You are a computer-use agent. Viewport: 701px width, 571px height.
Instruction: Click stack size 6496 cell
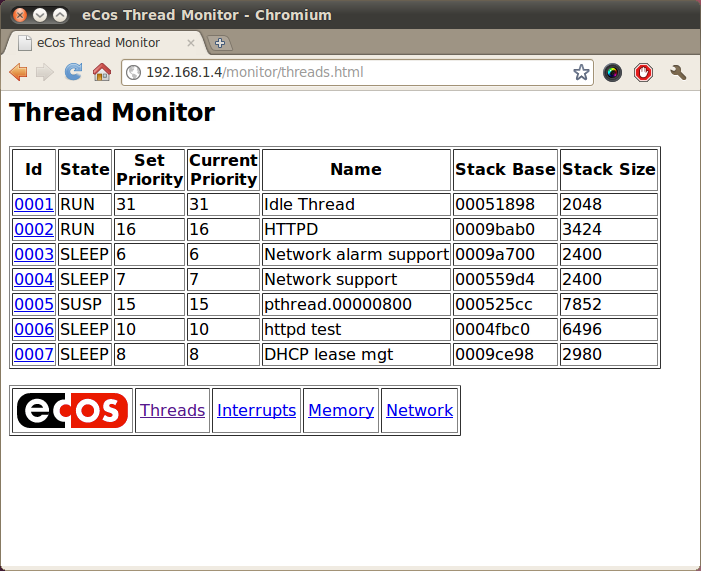[609, 330]
